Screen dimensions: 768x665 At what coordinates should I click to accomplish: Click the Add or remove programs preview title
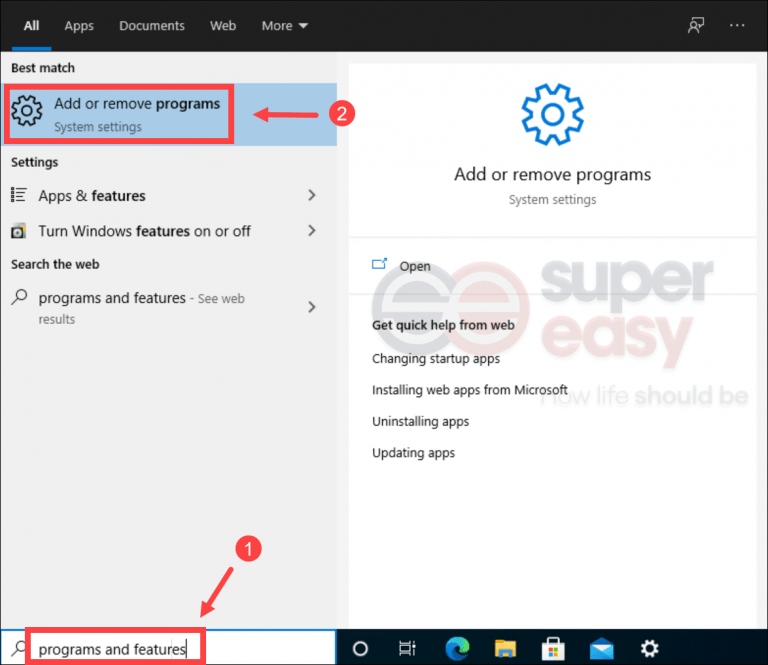(x=552, y=174)
